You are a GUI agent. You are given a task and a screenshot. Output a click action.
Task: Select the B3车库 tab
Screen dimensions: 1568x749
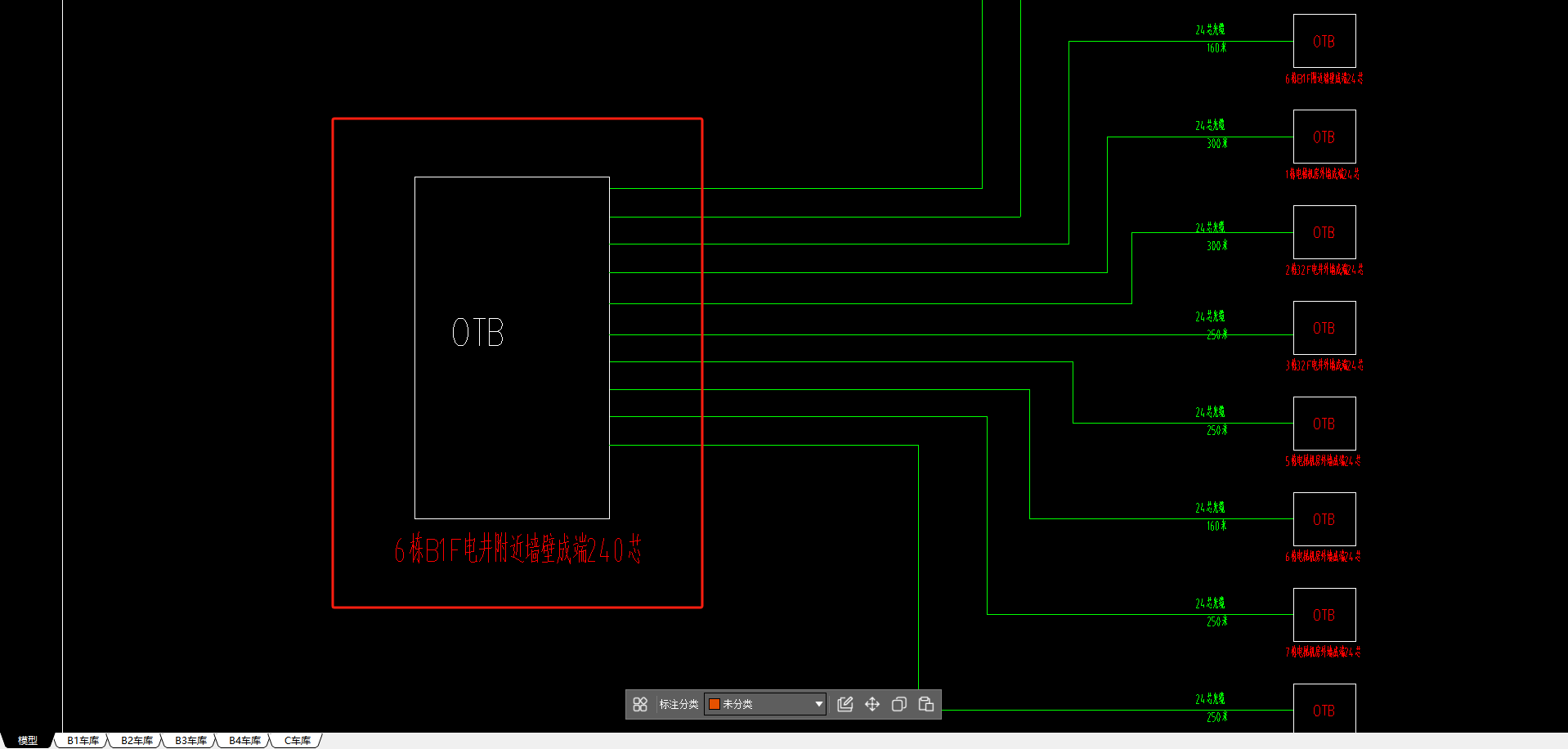[x=190, y=741]
